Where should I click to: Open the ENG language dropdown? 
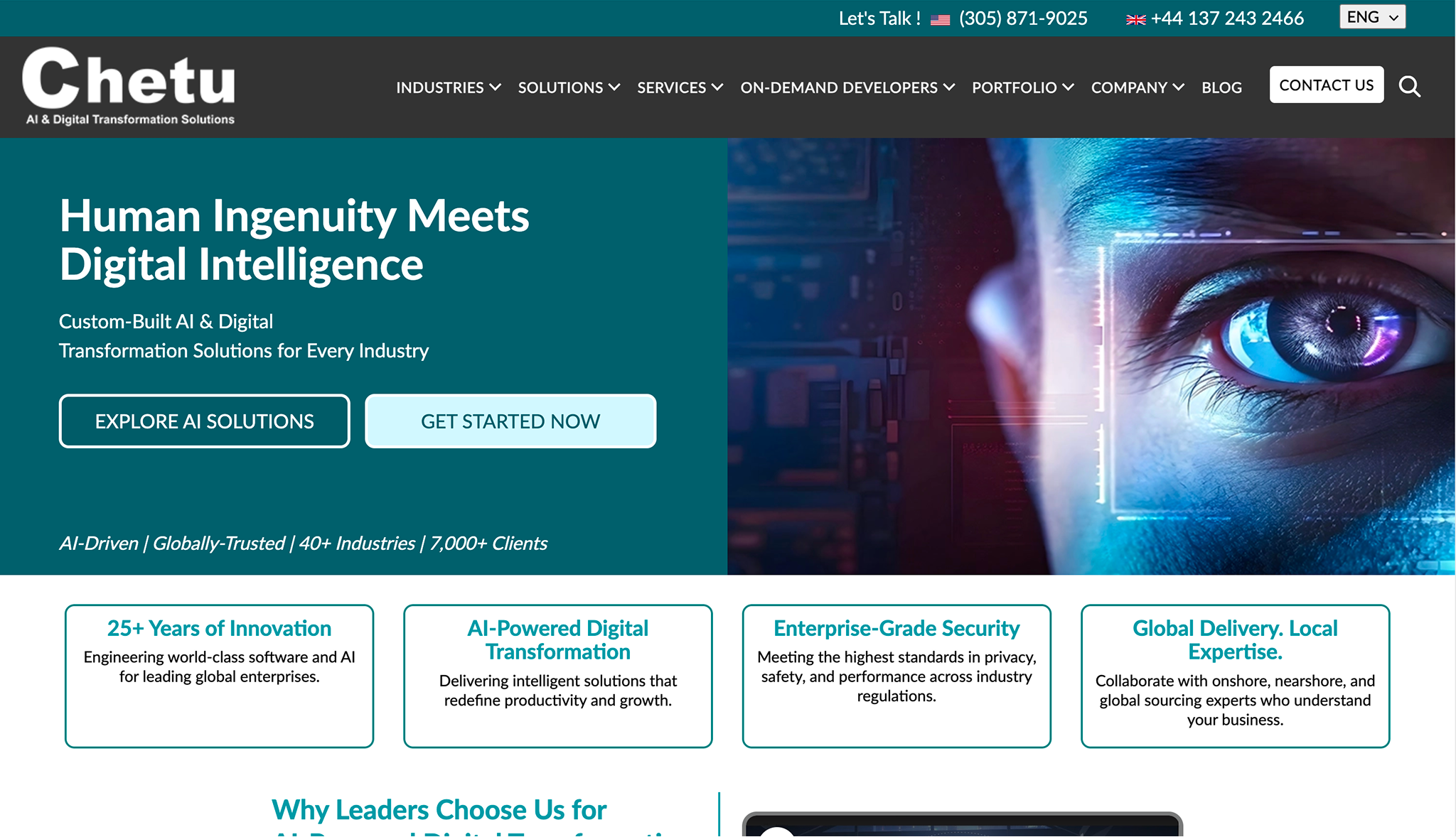point(1372,17)
